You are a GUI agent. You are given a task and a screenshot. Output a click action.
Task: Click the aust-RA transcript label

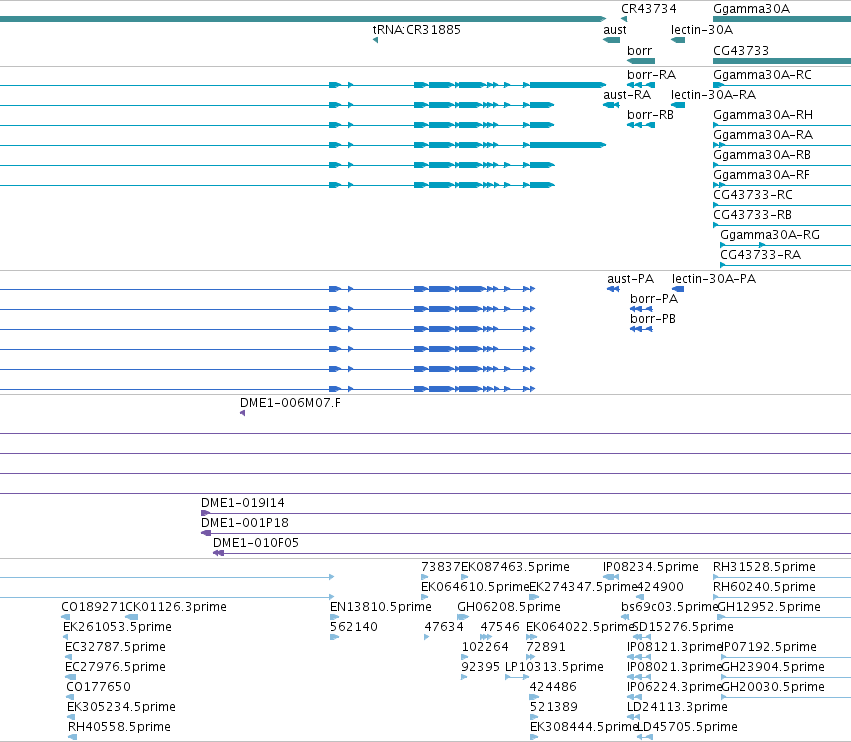627,95
